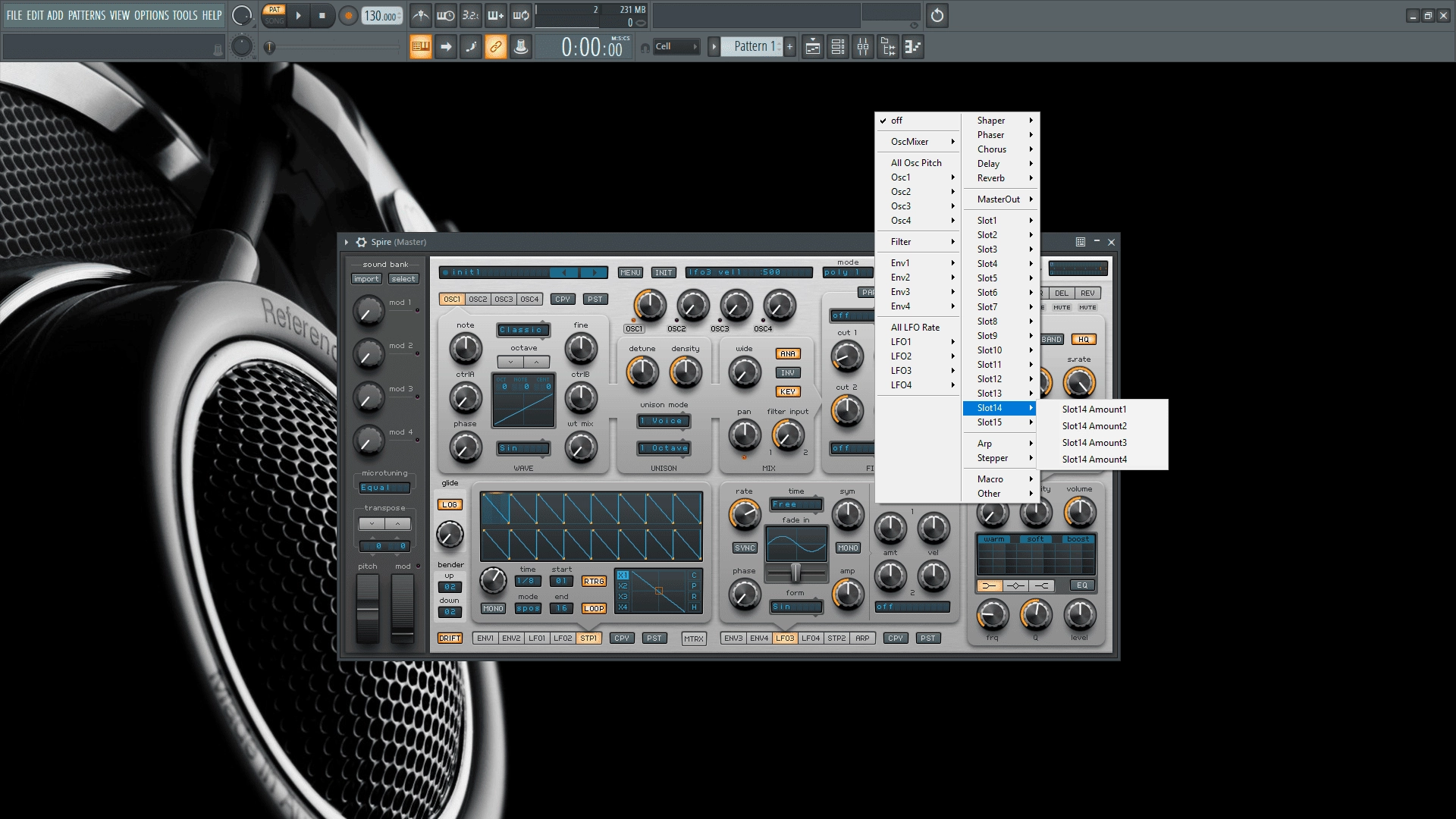Image resolution: width=1456 pixels, height=819 pixels.
Task: Toggle the glide LOG button
Action: [x=450, y=504]
